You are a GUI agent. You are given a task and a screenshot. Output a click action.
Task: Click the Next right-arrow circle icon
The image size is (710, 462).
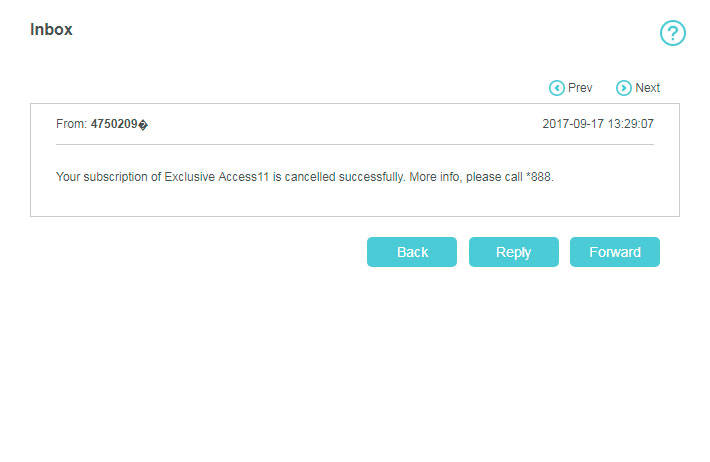click(x=624, y=88)
